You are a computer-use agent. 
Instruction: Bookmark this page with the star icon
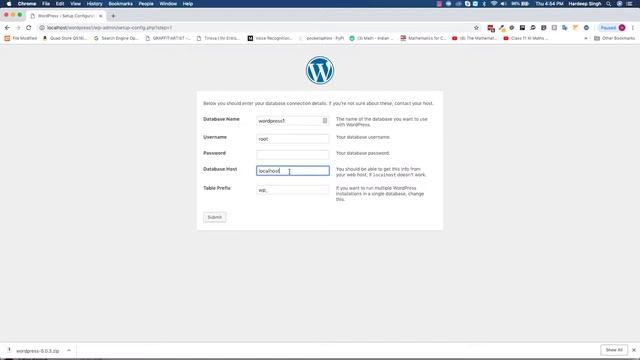476,28
